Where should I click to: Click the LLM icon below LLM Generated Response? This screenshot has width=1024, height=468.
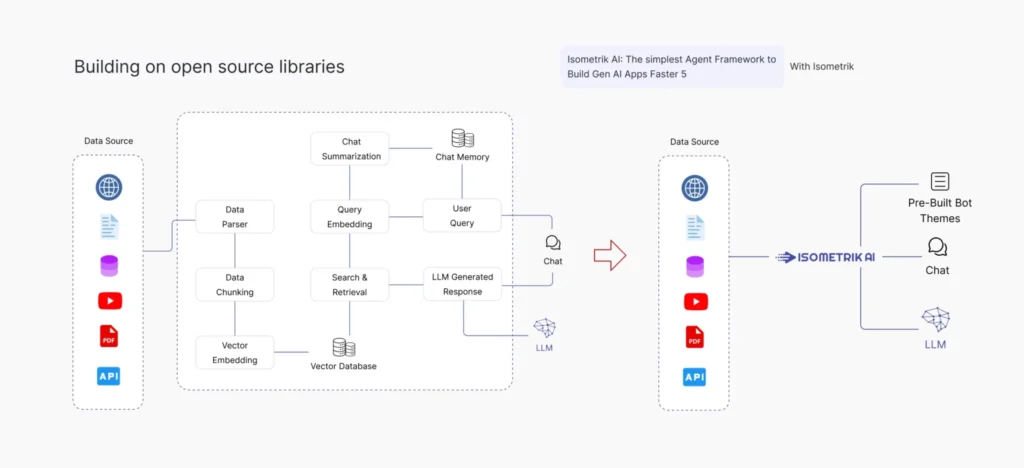point(544,328)
